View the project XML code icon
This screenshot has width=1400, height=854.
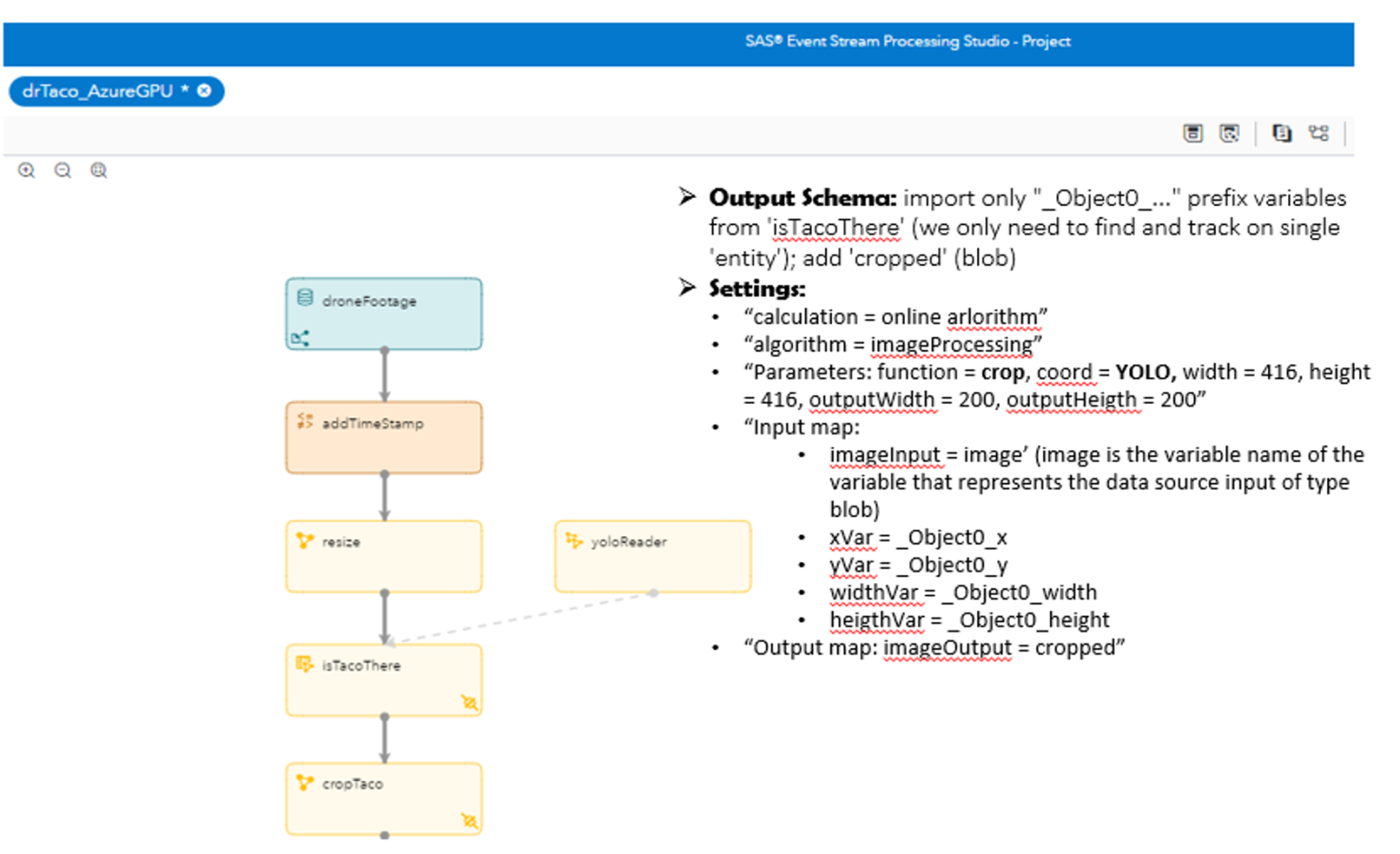point(1282,133)
